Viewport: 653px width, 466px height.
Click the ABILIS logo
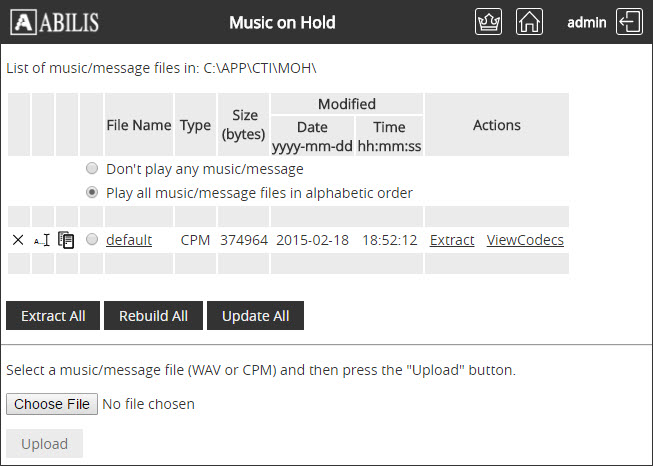tap(58, 22)
